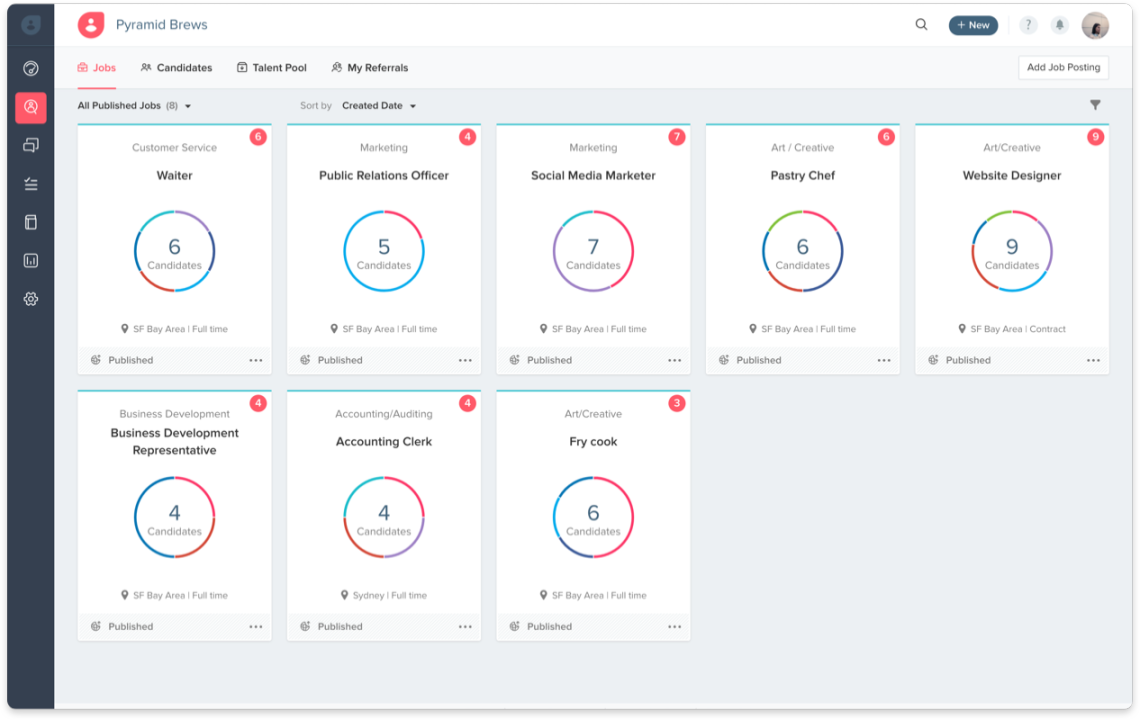Go to the My Referrals tab
The image size is (1140, 720).
coord(370,68)
